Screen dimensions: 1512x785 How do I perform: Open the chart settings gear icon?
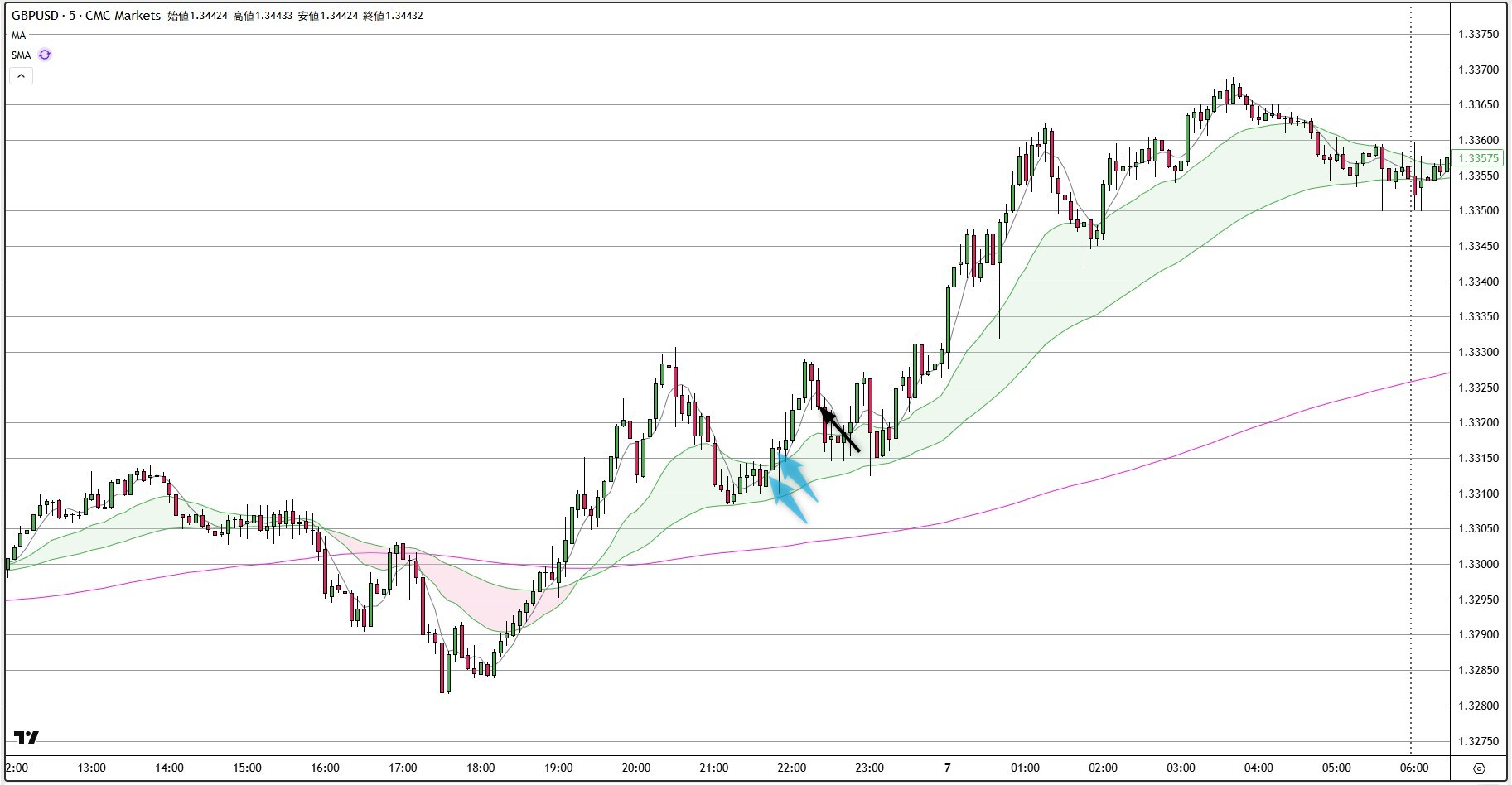point(1480,768)
